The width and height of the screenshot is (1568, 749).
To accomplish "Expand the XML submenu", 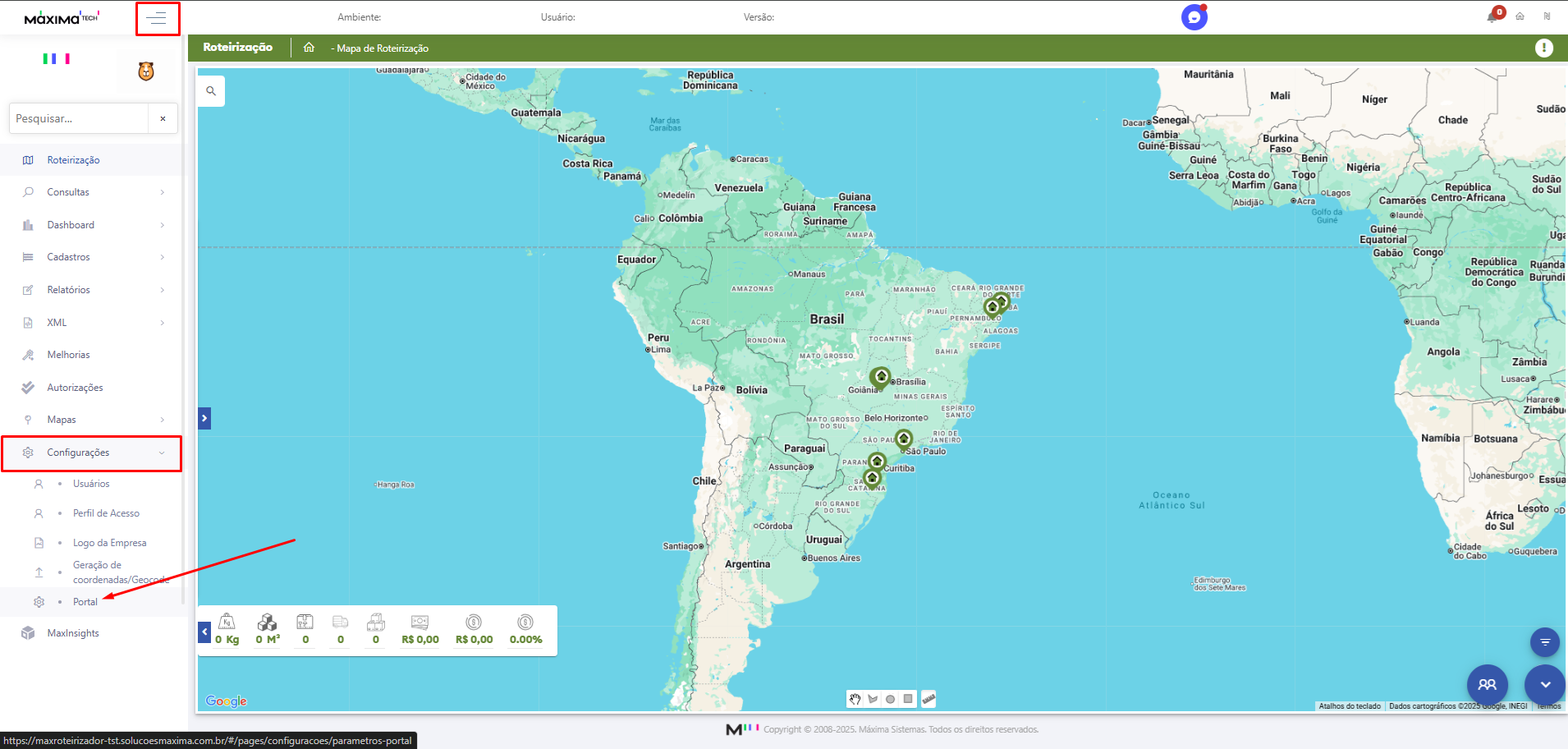I will [x=163, y=323].
